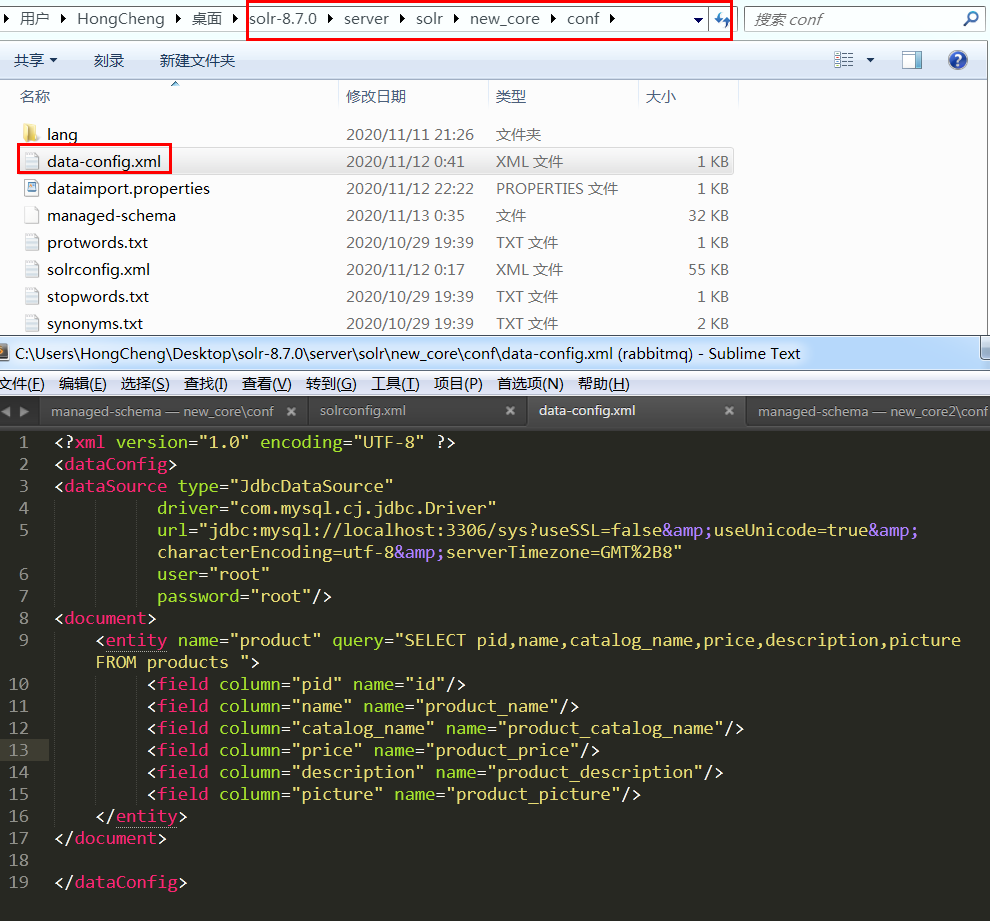Navigate to 桌面 in the breadcrumb

207,19
